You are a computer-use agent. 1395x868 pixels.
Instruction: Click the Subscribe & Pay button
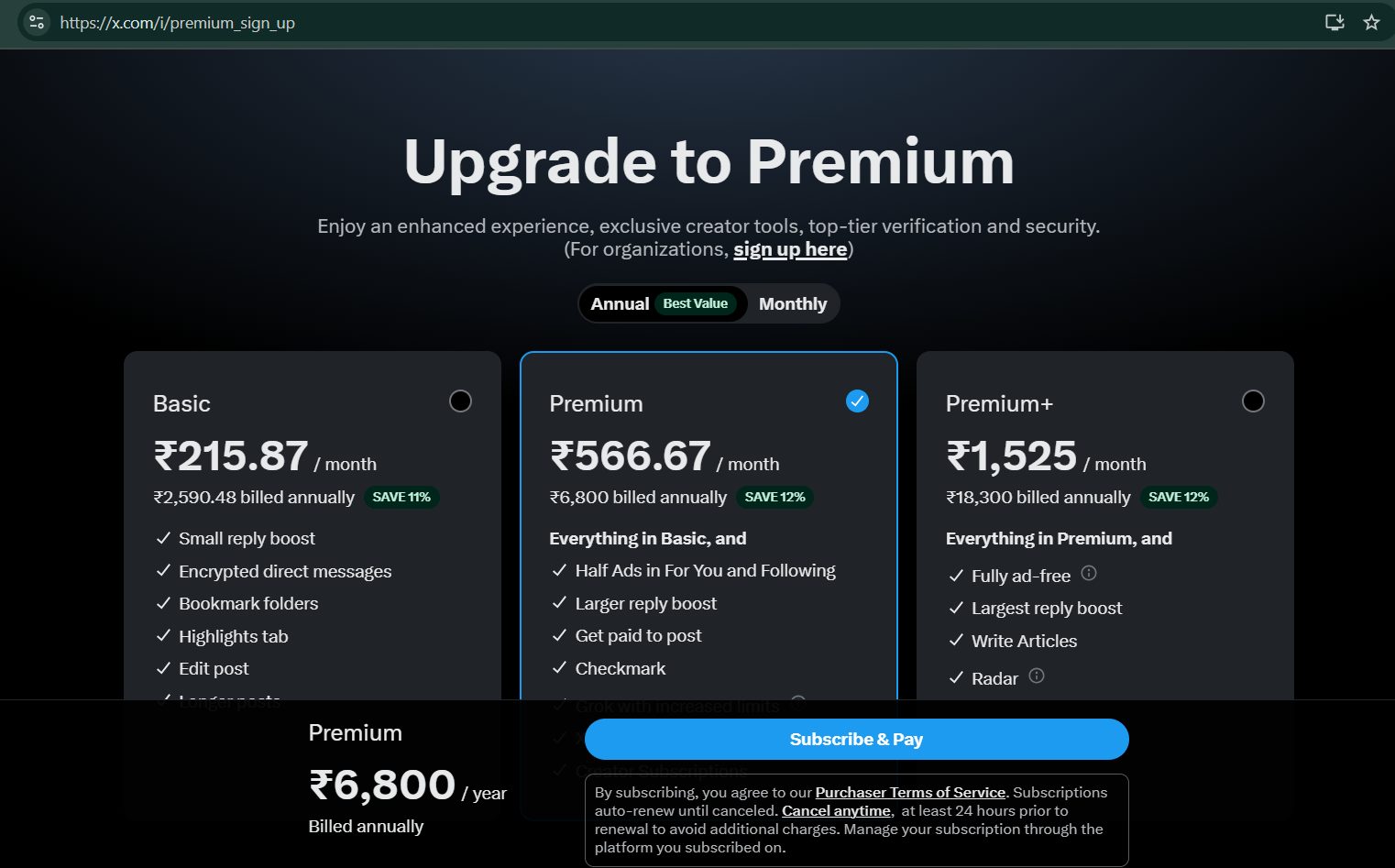[x=856, y=740]
